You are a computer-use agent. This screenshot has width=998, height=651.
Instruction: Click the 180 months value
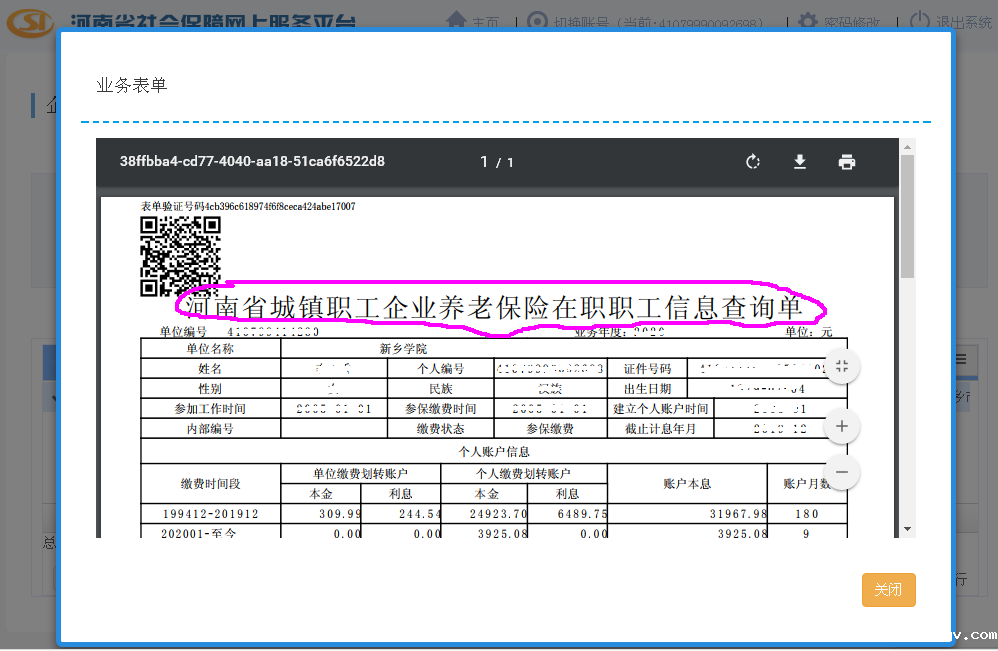pyautogui.click(x=806, y=514)
